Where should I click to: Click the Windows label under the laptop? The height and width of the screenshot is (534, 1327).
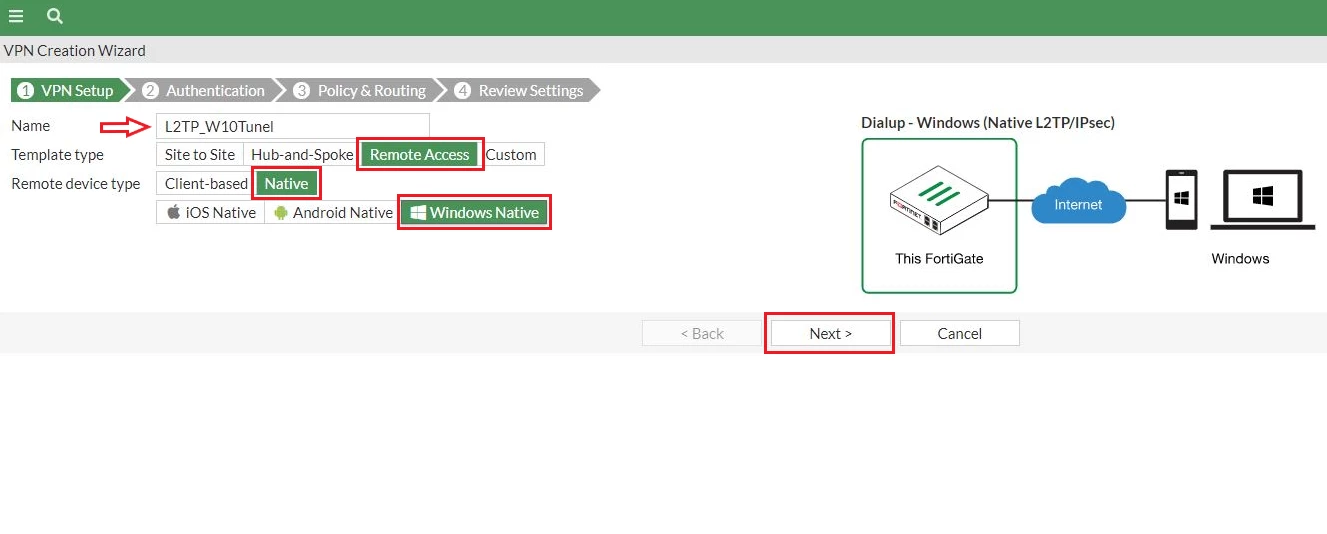pyautogui.click(x=1240, y=259)
